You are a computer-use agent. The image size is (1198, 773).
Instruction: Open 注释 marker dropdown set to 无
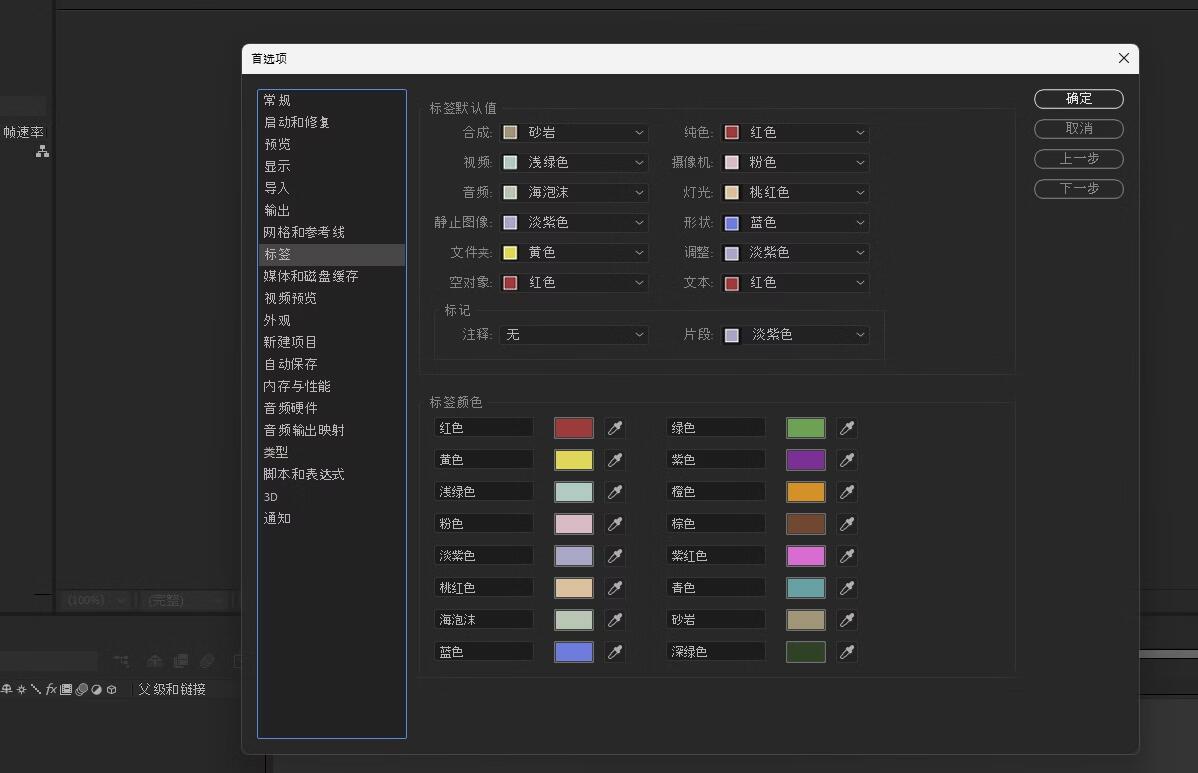click(x=574, y=335)
